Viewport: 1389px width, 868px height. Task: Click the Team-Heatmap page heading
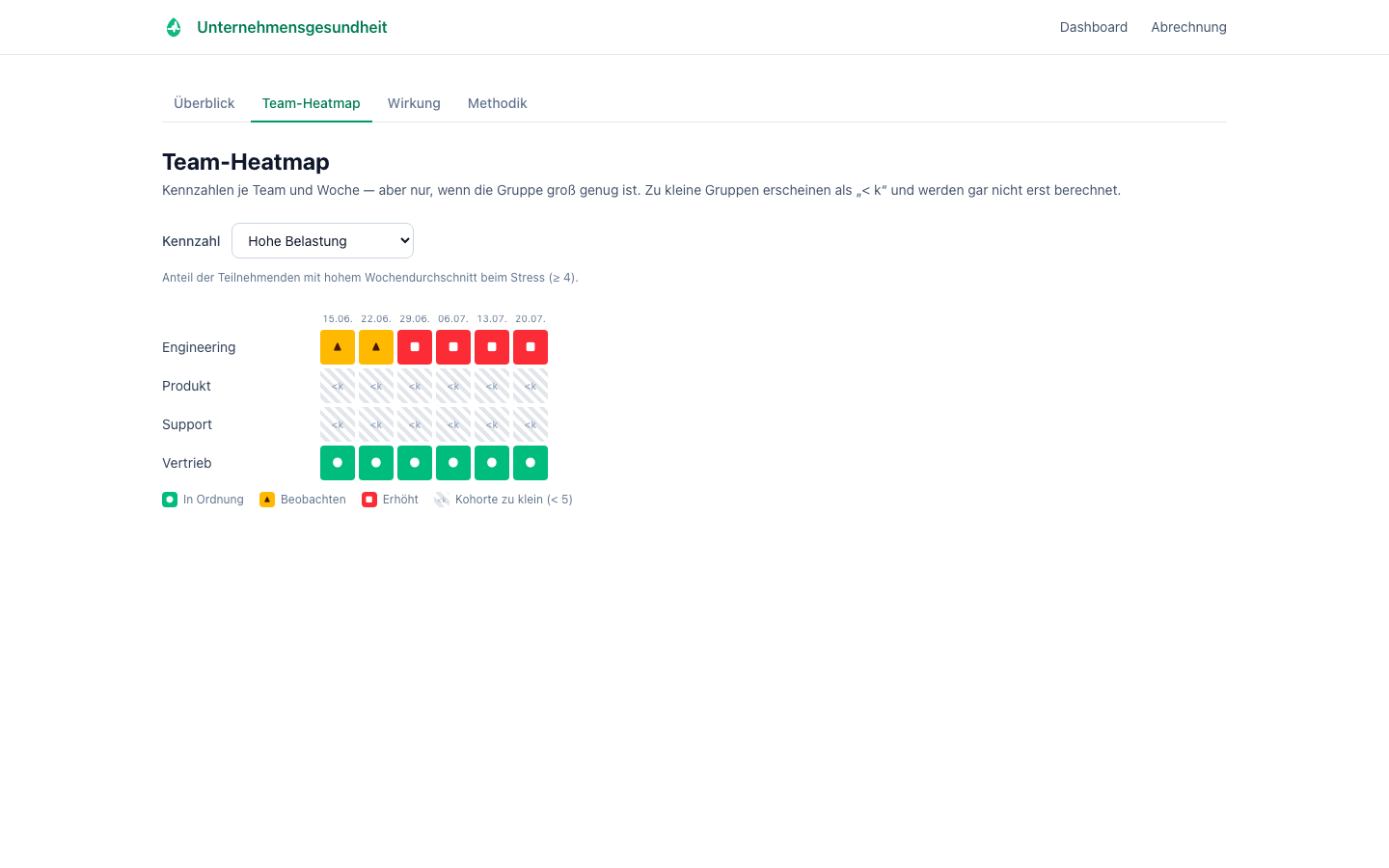[246, 162]
